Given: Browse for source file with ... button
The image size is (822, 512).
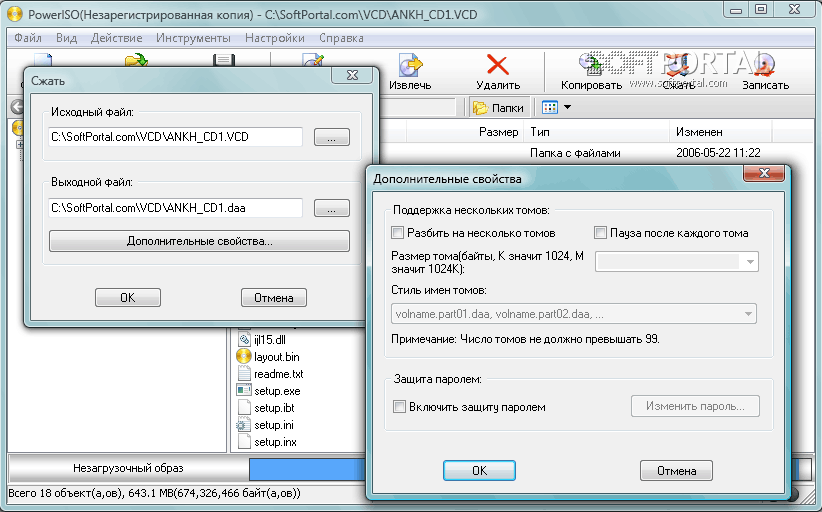Looking at the screenshot, I should pos(331,137).
